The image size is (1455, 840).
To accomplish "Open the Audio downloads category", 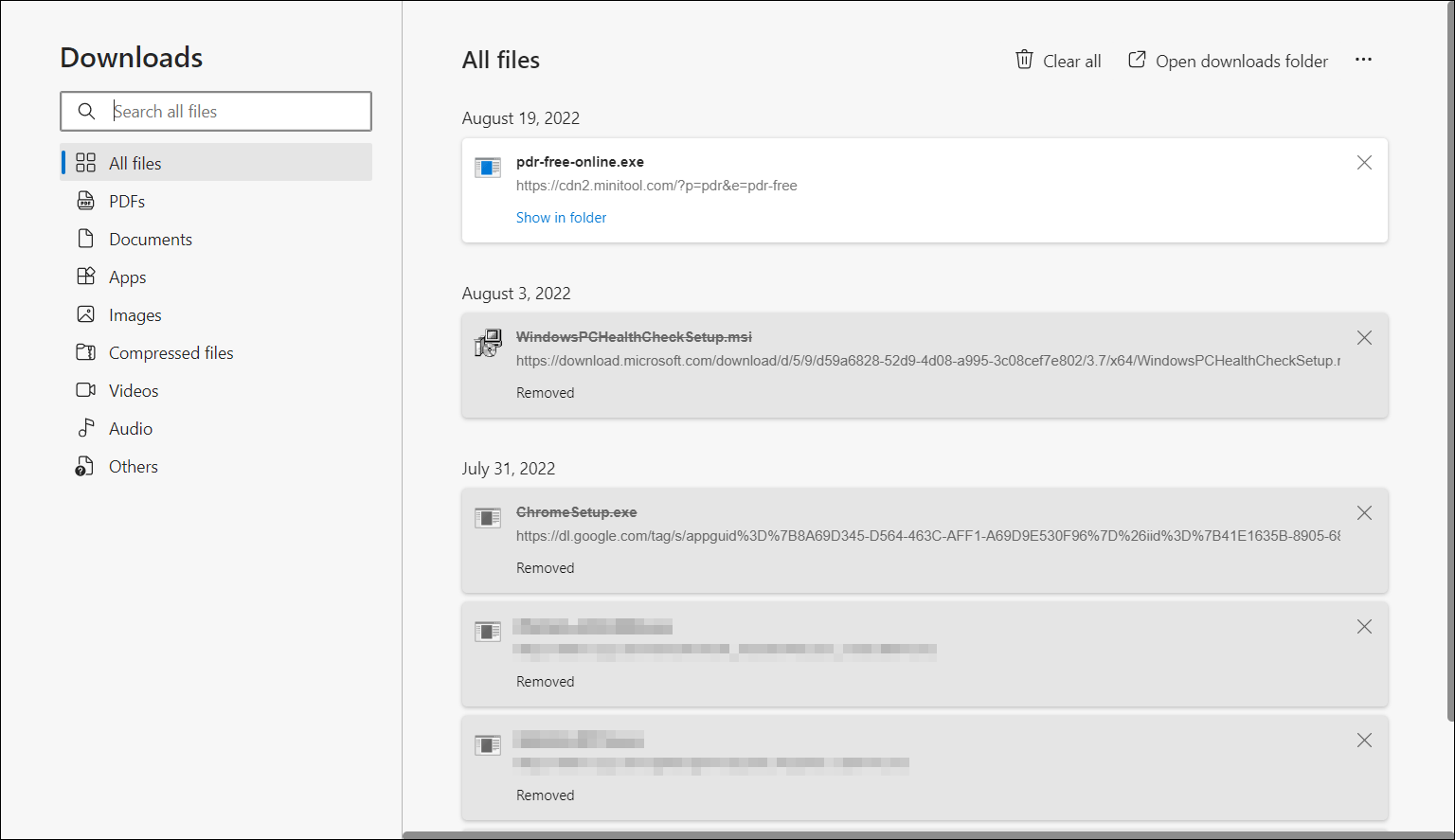I will (x=131, y=429).
